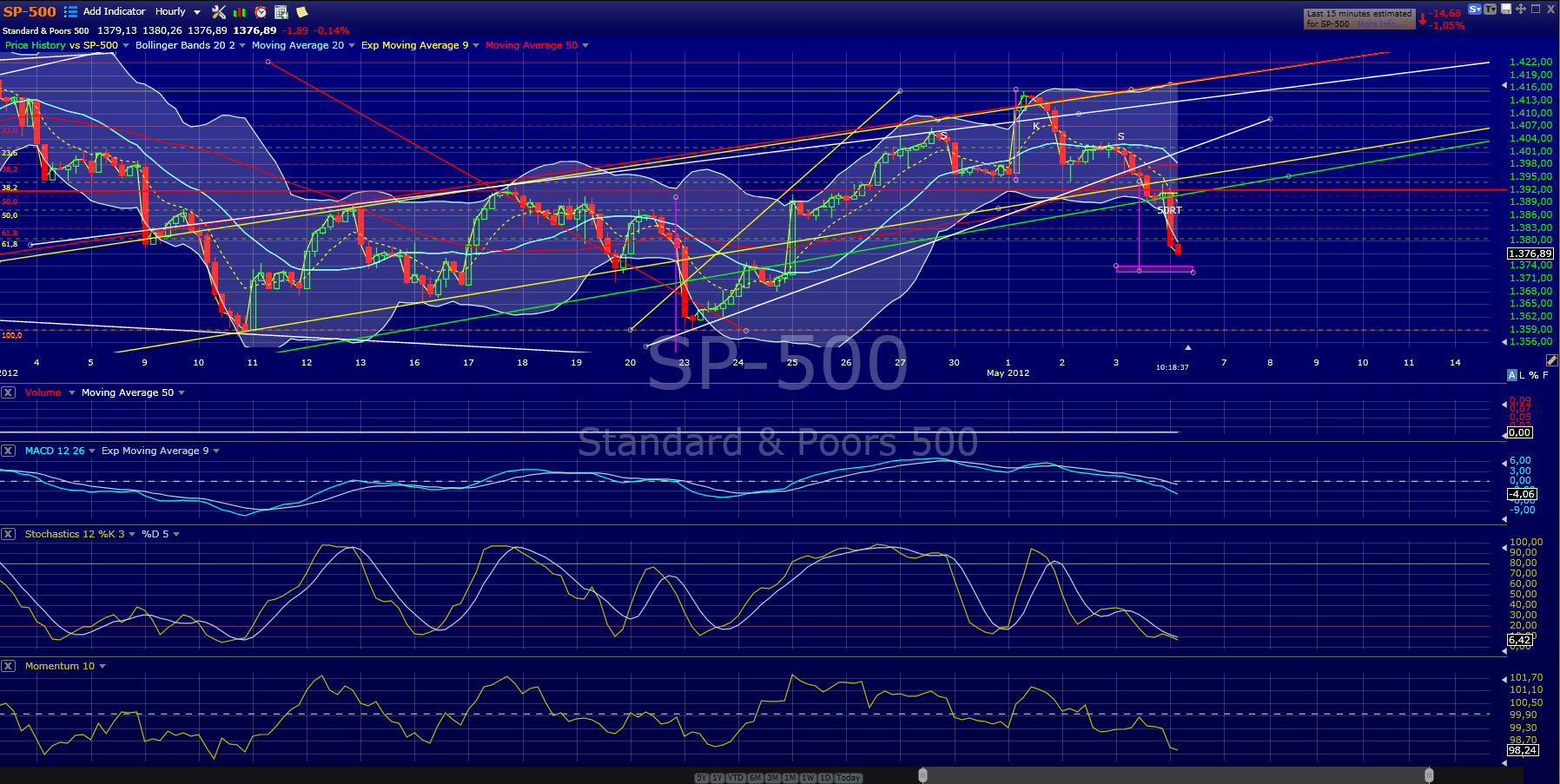Expand MACD Exp Moving Average 9 dropdown
Screen dimensions: 1560x784
[x=216, y=451]
